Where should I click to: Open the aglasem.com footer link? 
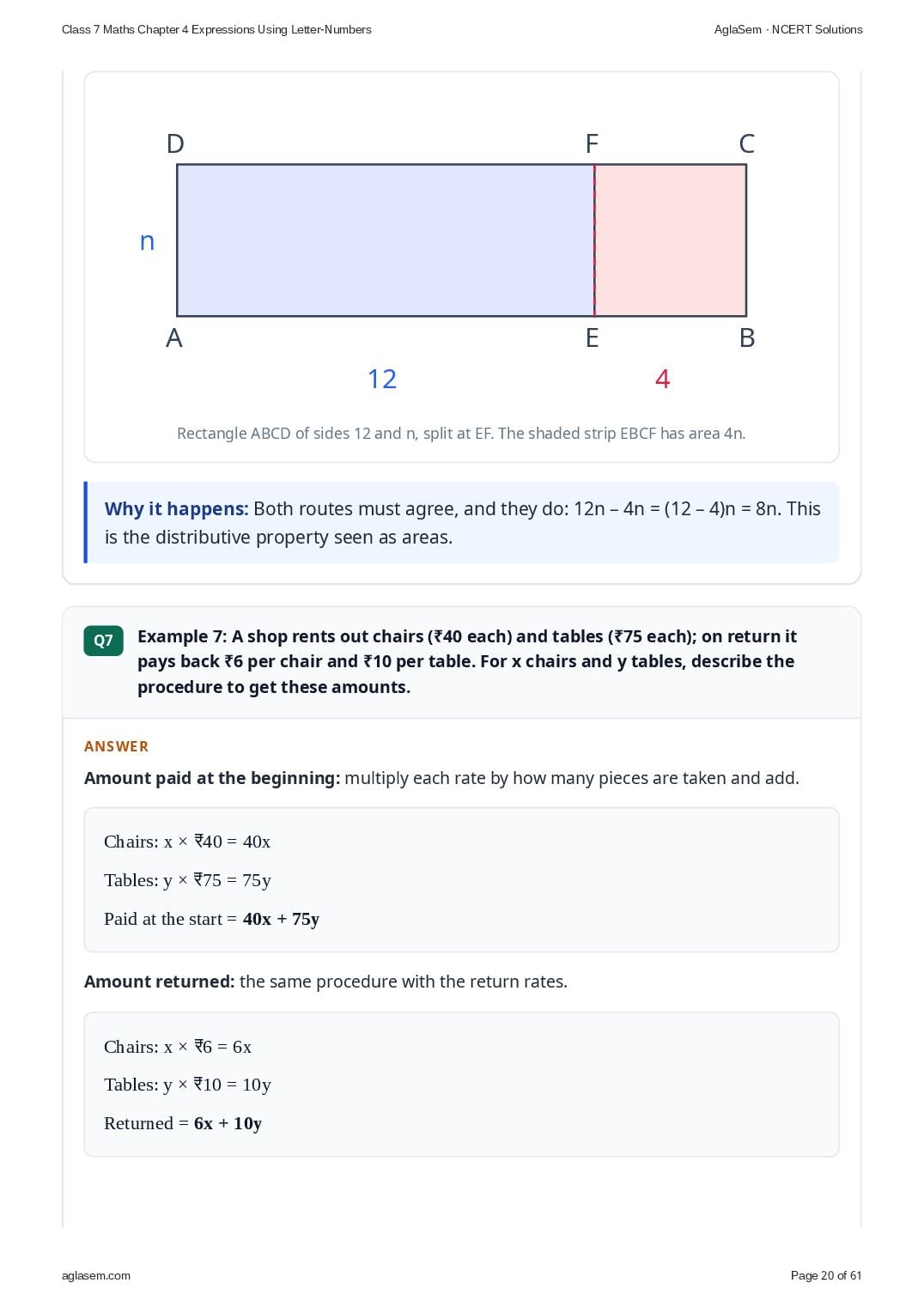pyautogui.click(x=96, y=1275)
